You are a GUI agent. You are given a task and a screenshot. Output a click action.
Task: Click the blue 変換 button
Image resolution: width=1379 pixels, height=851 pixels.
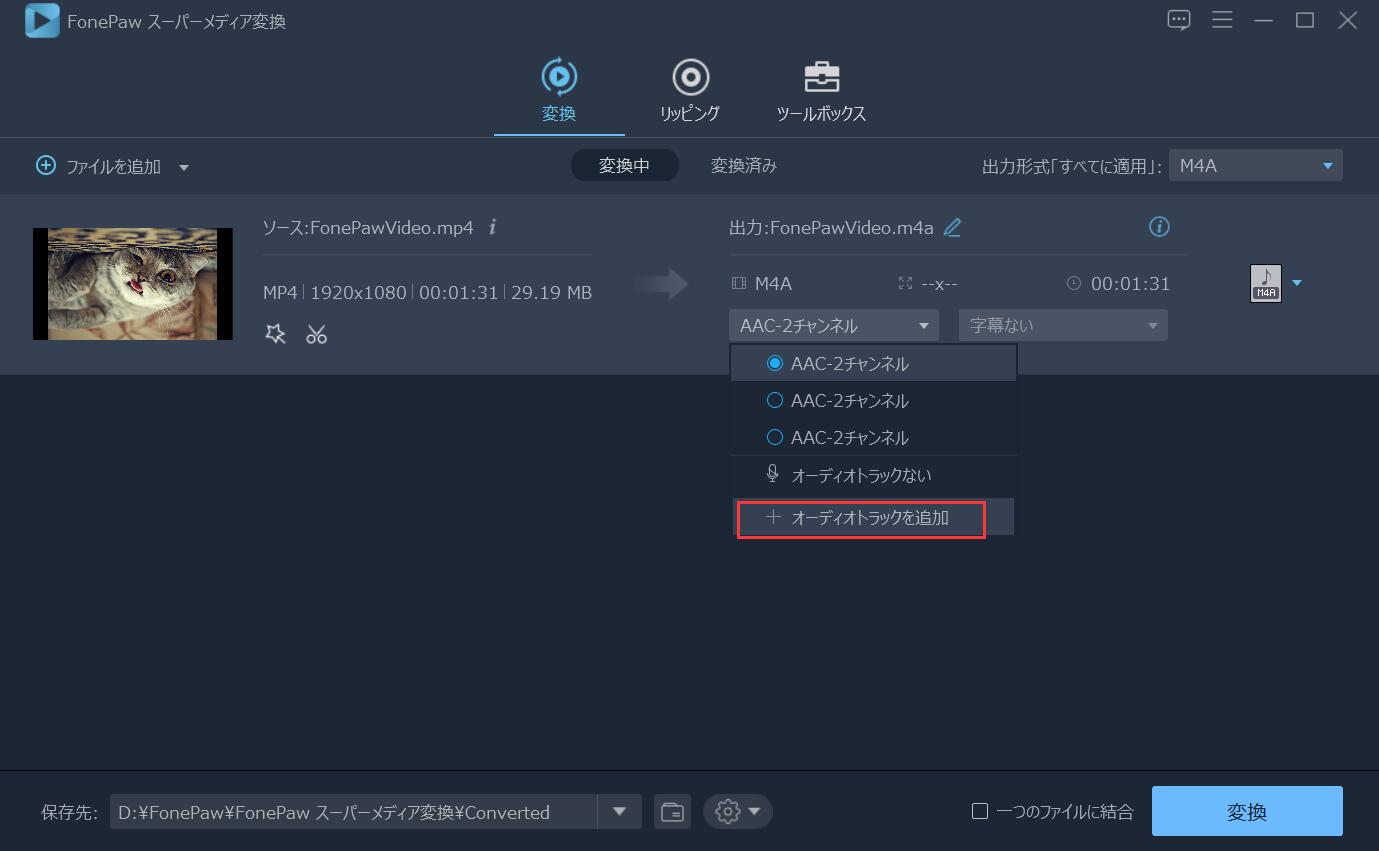1247,811
